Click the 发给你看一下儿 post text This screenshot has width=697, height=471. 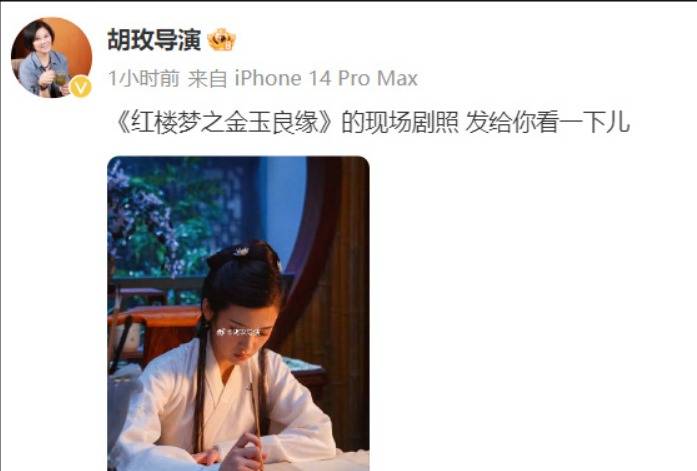(x=548, y=122)
